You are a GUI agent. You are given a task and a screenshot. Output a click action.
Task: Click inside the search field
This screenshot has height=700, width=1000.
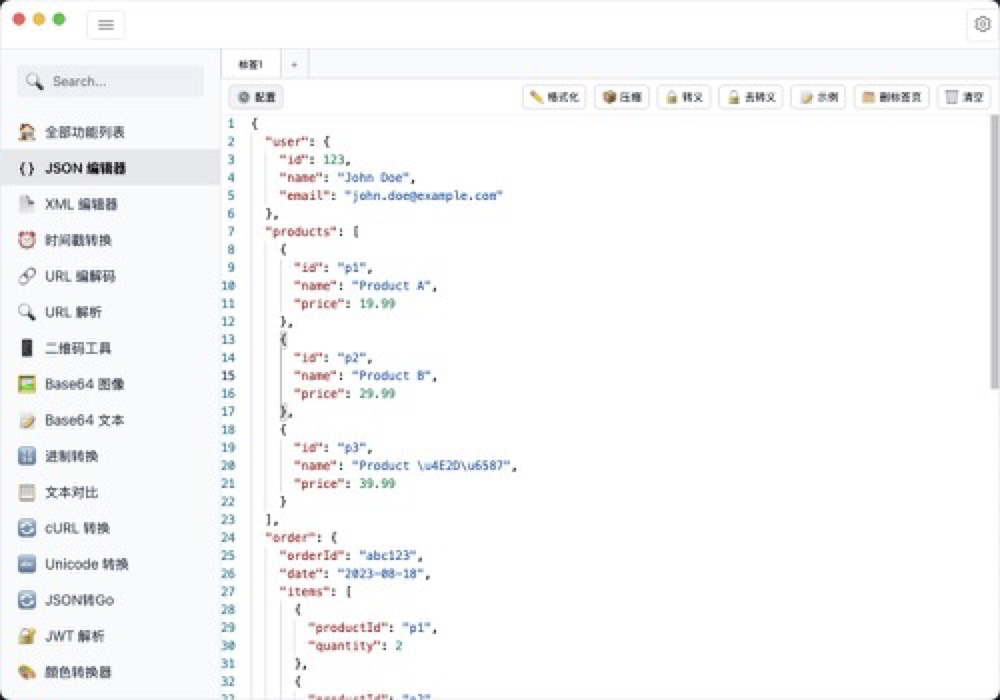point(110,82)
